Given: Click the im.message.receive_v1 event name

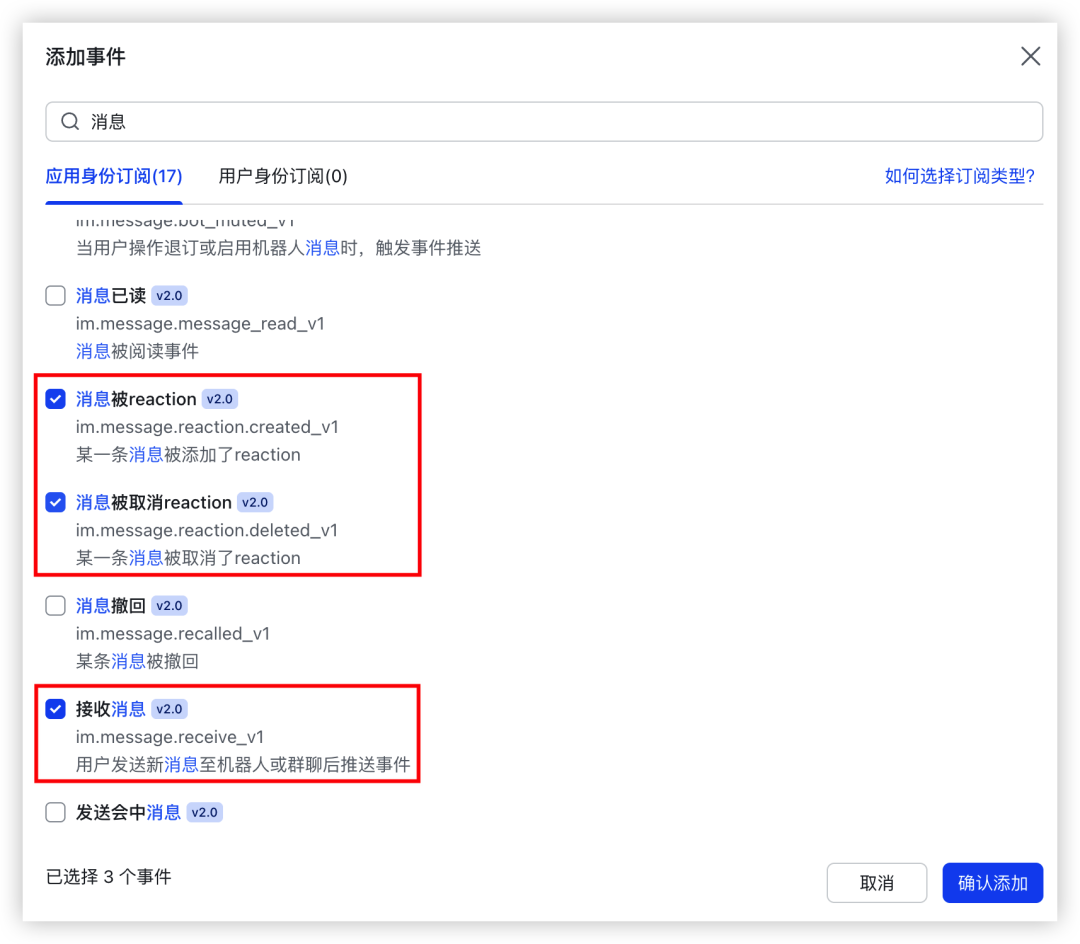Looking at the screenshot, I should click(x=170, y=737).
